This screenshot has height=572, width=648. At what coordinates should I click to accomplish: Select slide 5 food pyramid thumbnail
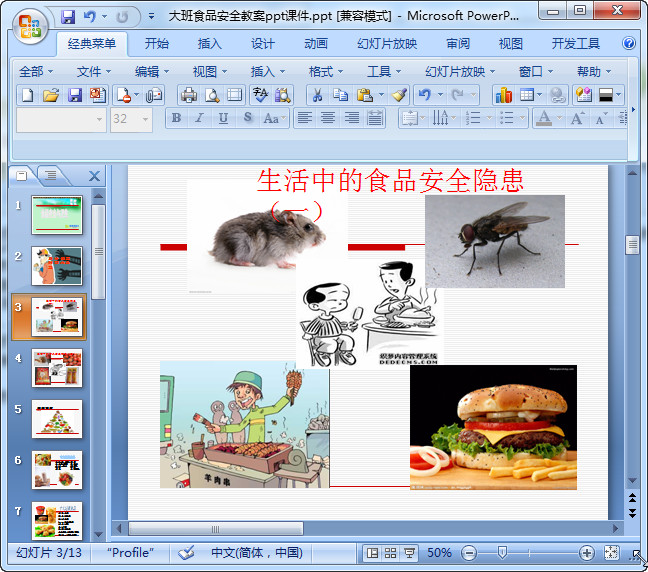pyautogui.click(x=57, y=419)
